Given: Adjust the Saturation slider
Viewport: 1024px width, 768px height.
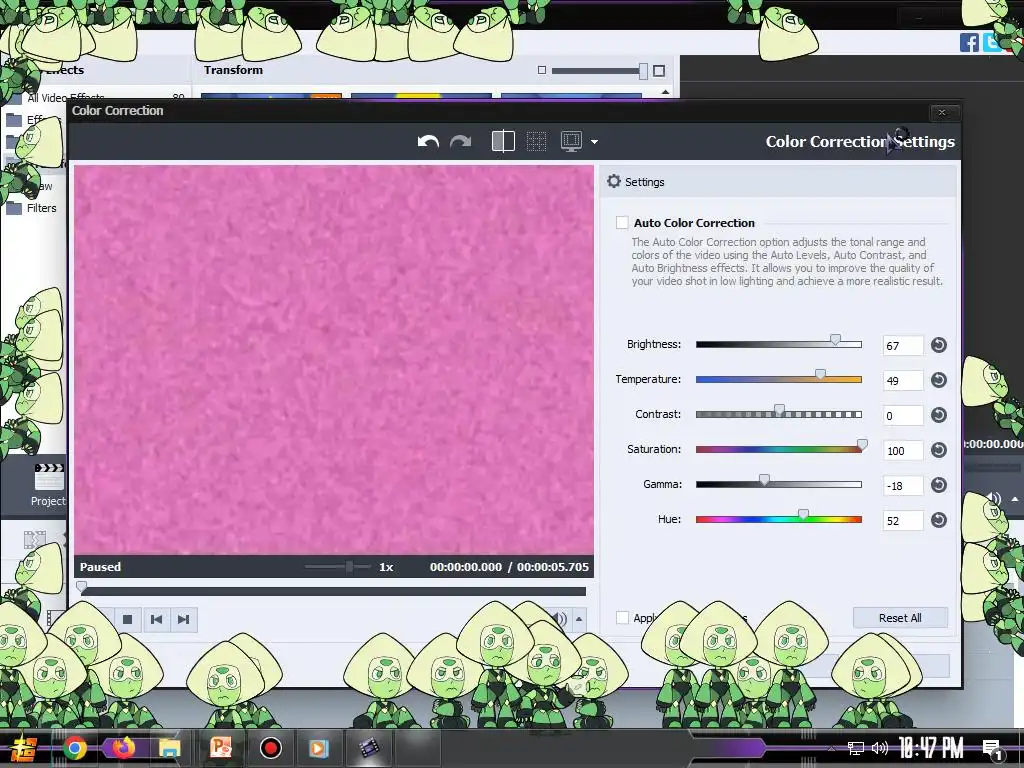Looking at the screenshot, I should 778,449.
